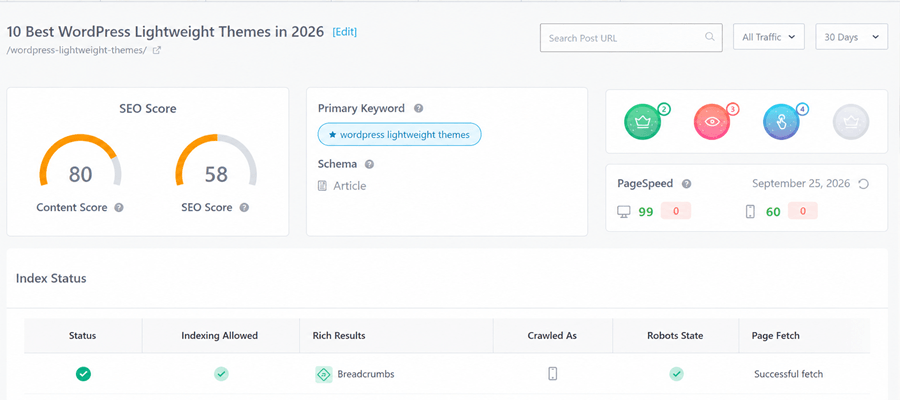Focus the Search Post URL field
900x400 pixels.
tap(631, 38)
